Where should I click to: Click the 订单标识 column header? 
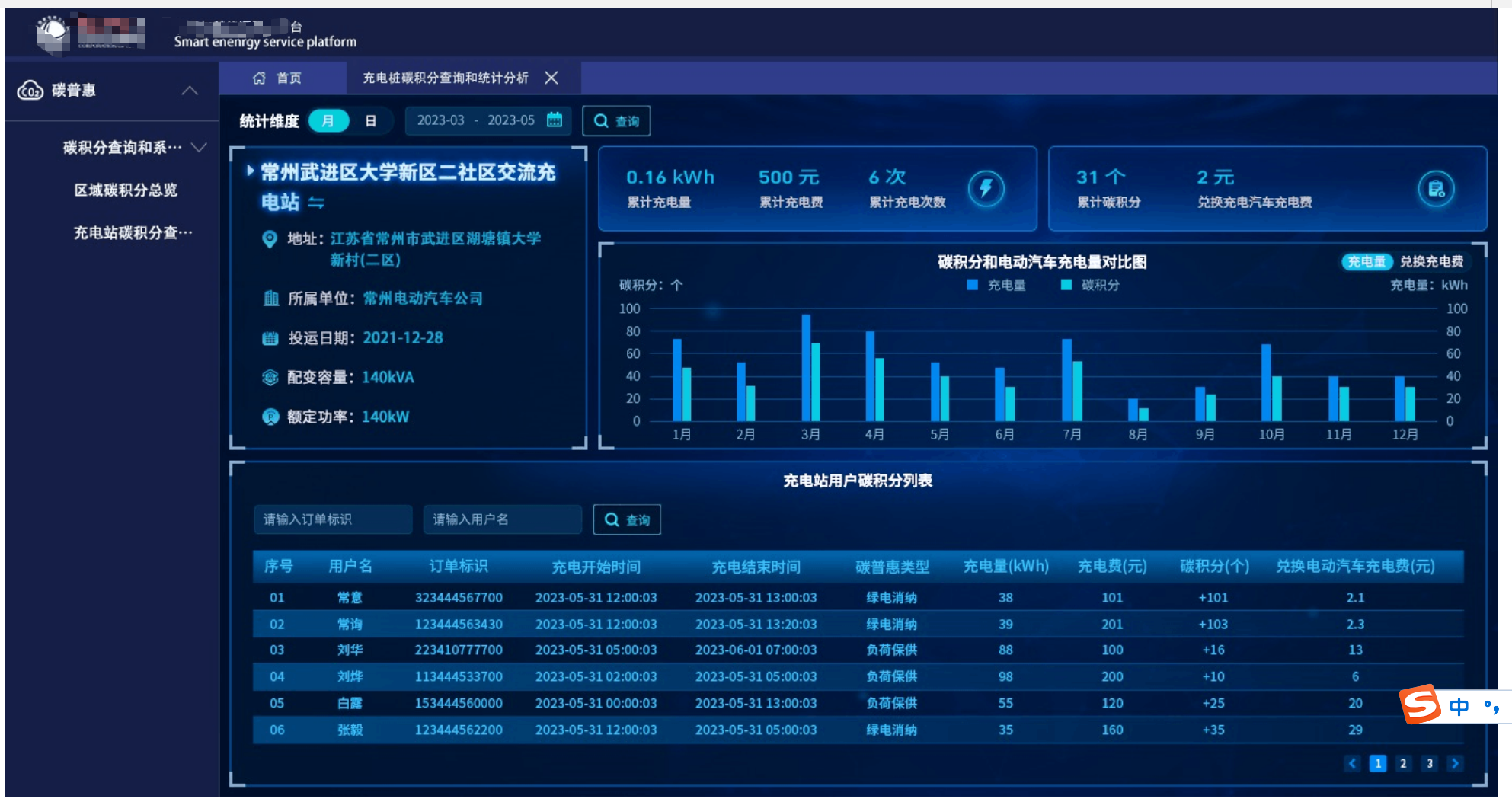[x=459, y=566]
